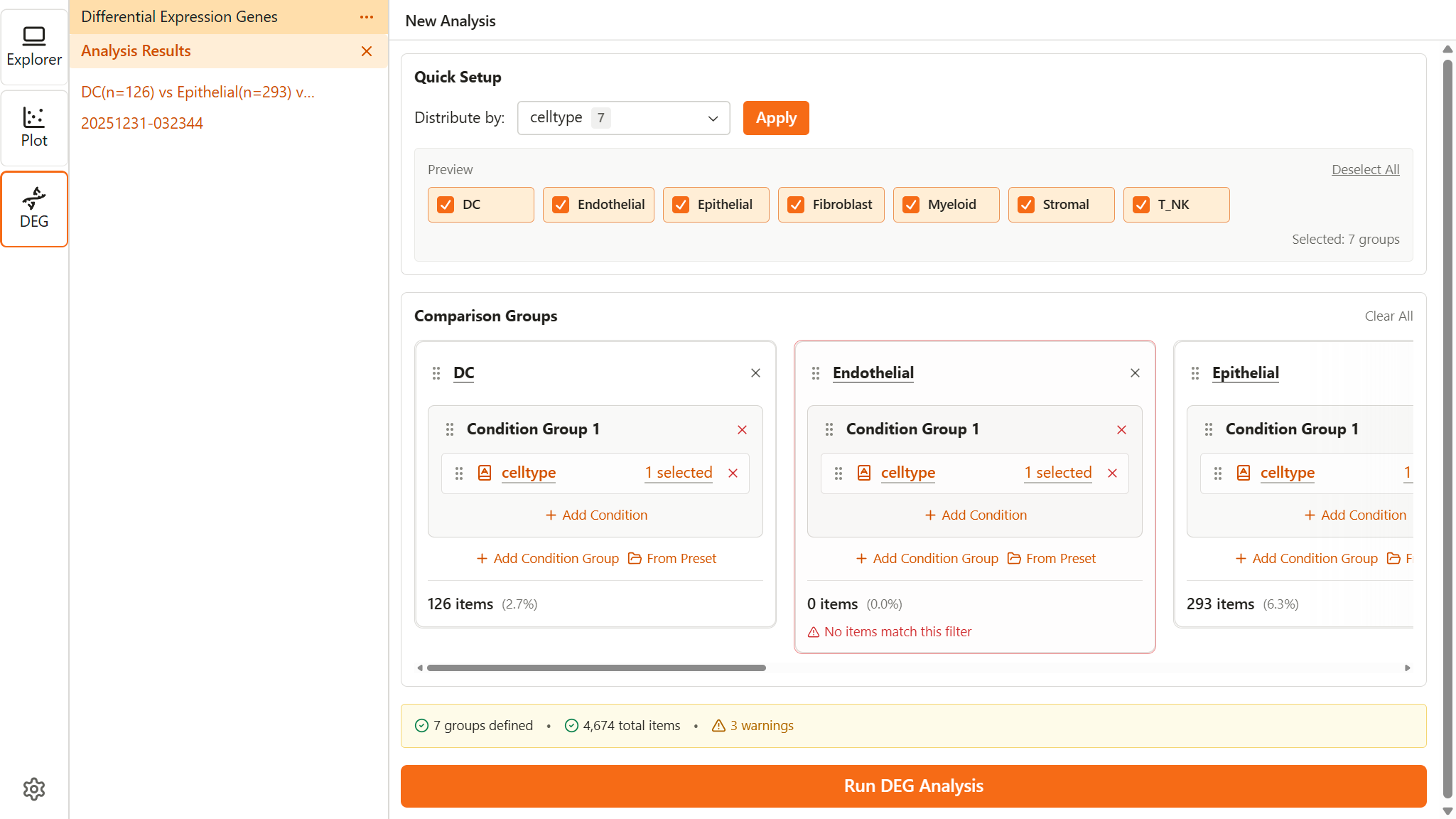Viewport: 1456px width, 819px height.
Task: Remove the celltype condition in the DC group
Action: (x=733, y=473)
